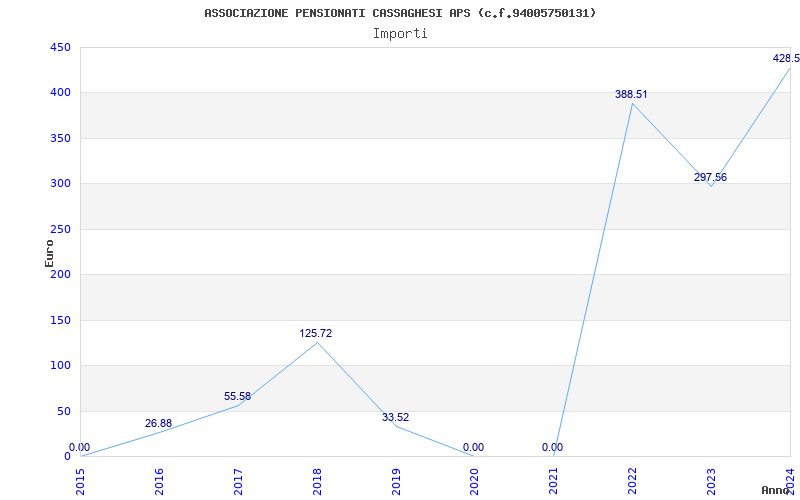Select the 428.5 data label
Image resolution: width=800 pixels, height=500 pixels.
pyautogui.click(x=786, y=58)
